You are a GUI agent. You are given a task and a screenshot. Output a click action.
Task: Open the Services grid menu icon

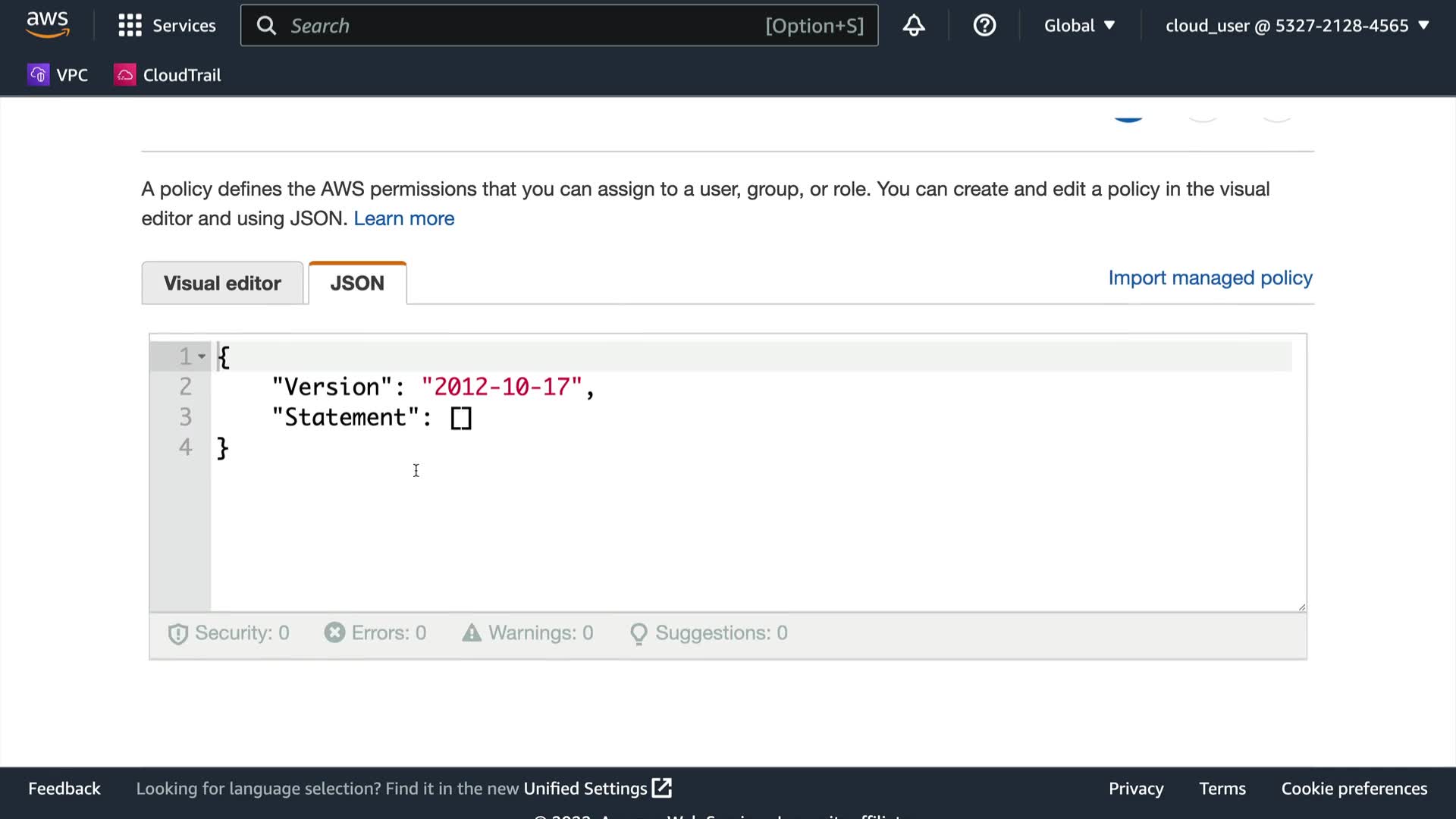[x=130, y=26]
